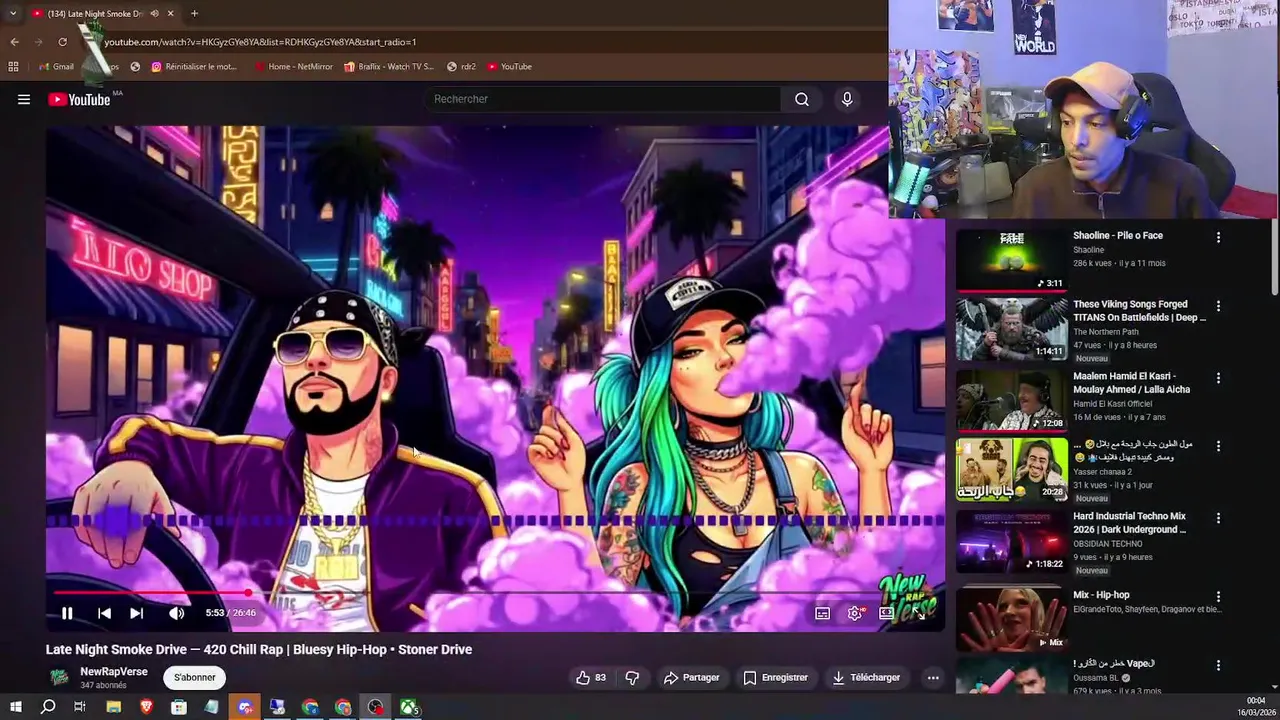Open the Xbox app in taskbar
This screenshot has height=720, width=1280.
tap(409, 707)
